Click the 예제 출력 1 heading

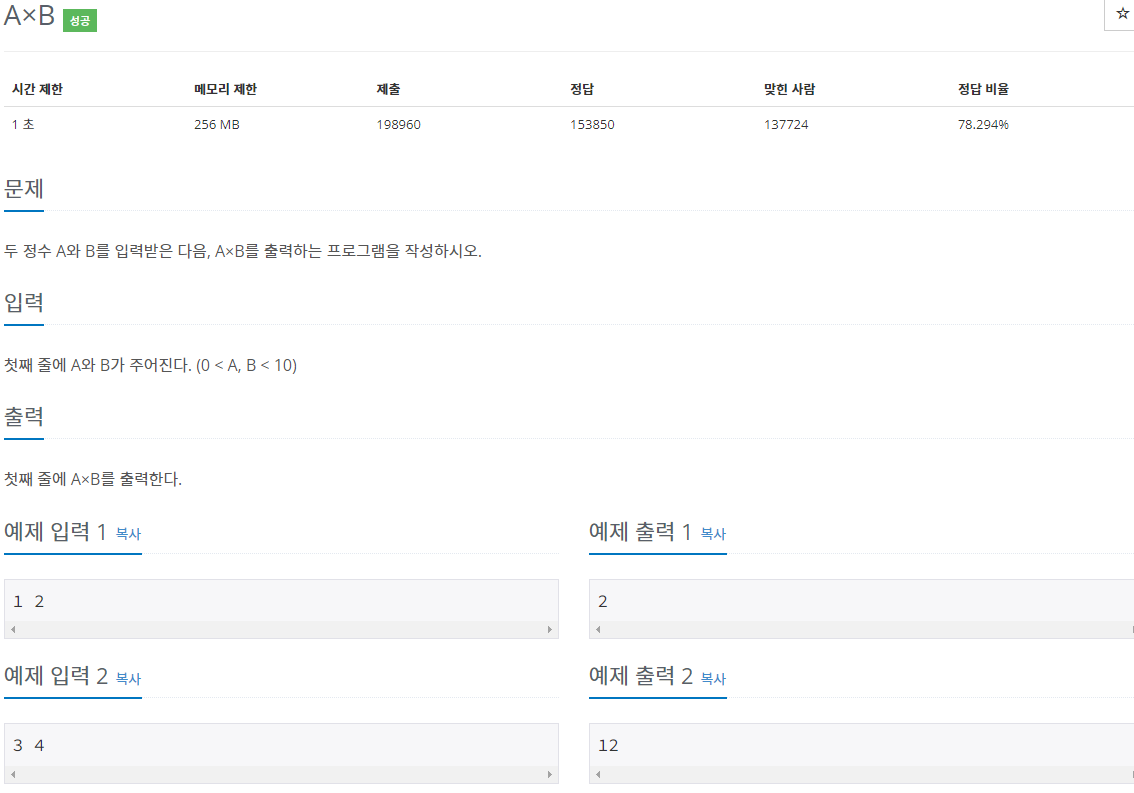point(640,532)
